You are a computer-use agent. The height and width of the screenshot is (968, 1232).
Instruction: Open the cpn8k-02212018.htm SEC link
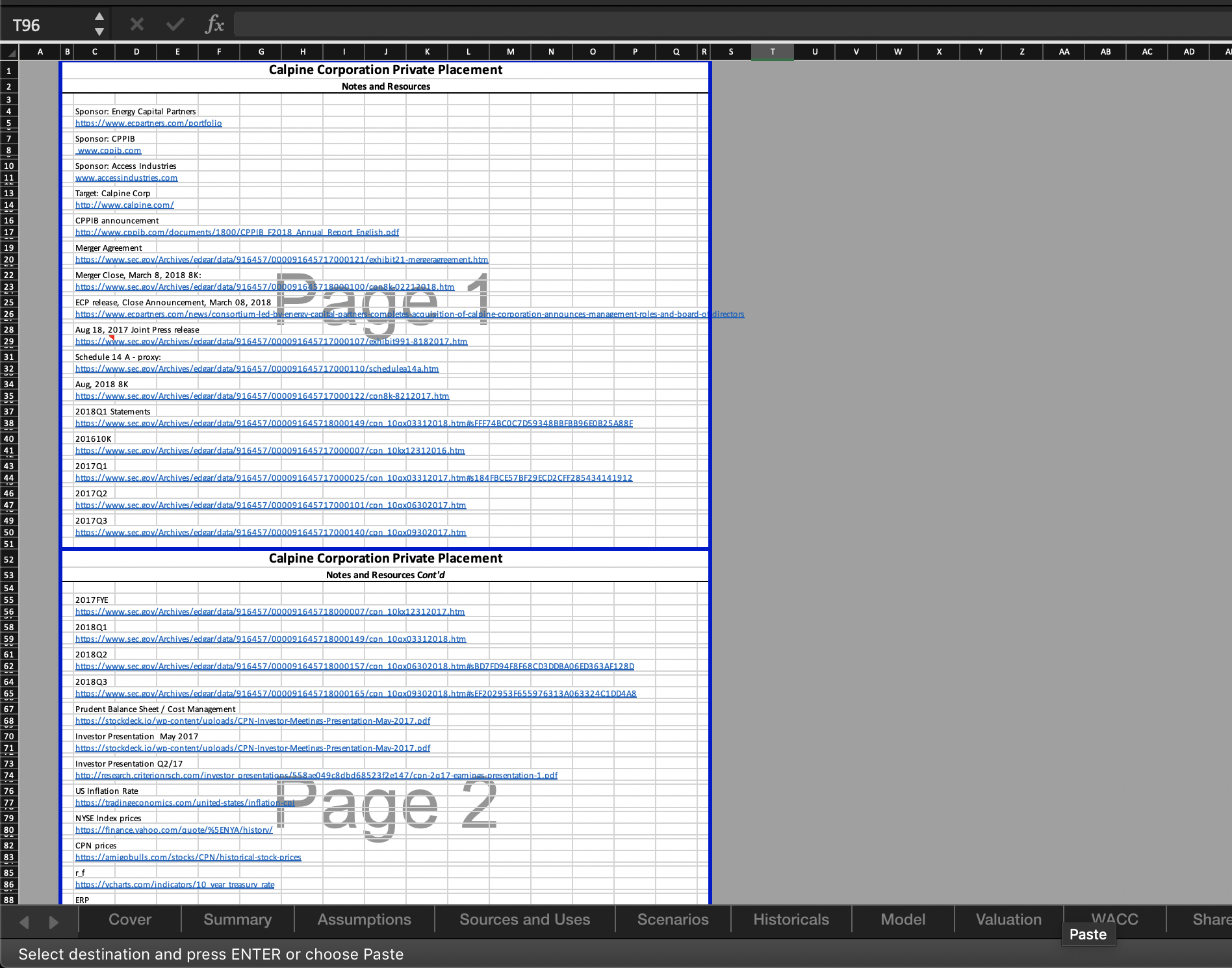(264, 287)
